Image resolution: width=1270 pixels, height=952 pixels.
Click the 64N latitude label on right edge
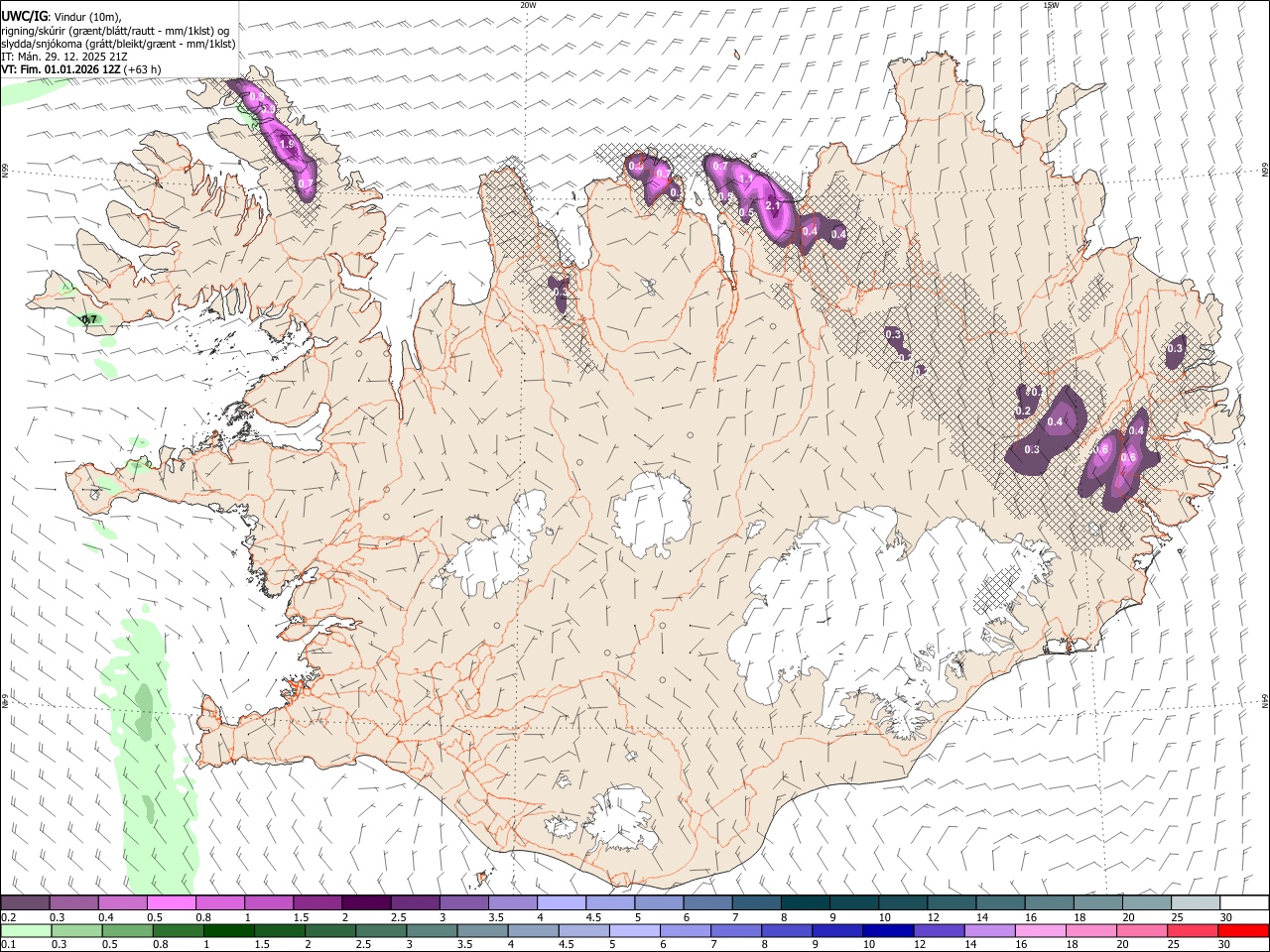pyautogui.click(x=1265, y=700)
